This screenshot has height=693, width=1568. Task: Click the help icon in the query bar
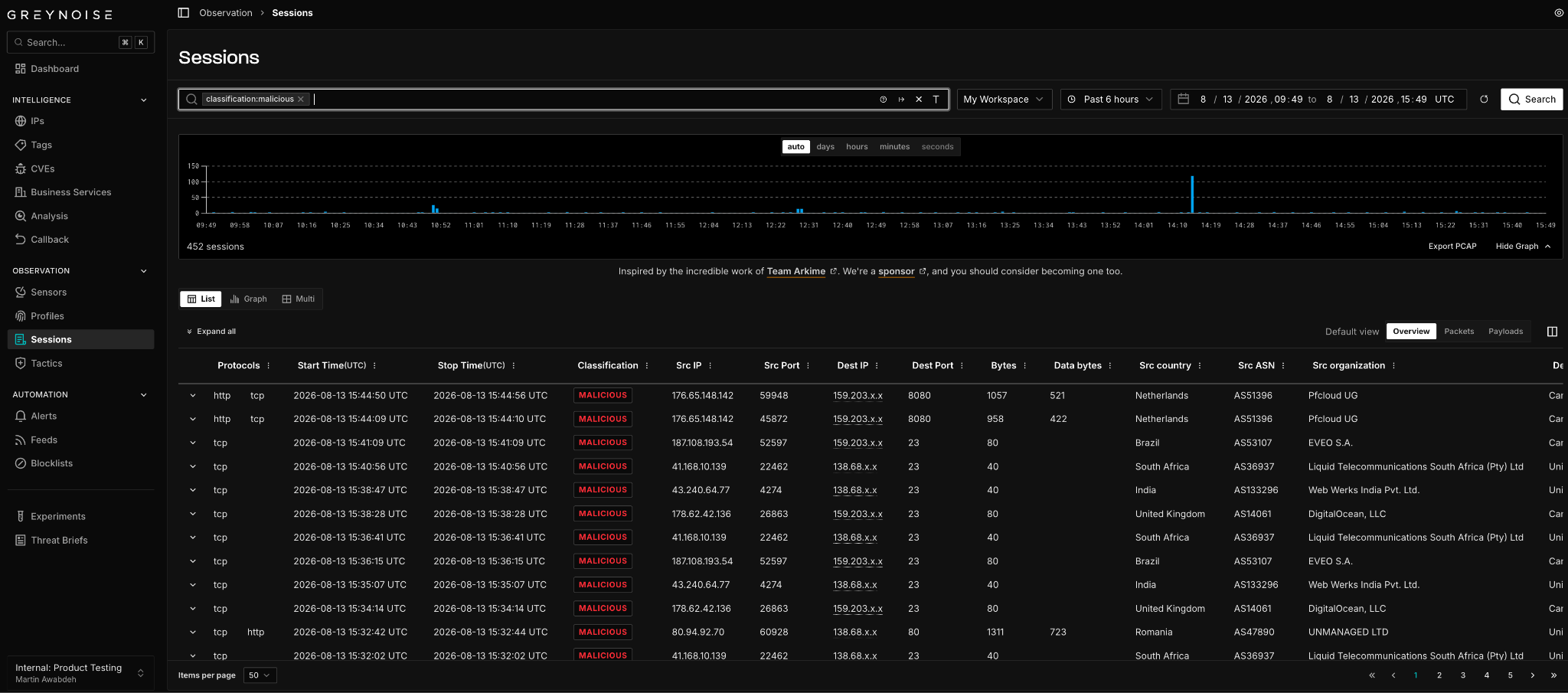click(883, 100)
